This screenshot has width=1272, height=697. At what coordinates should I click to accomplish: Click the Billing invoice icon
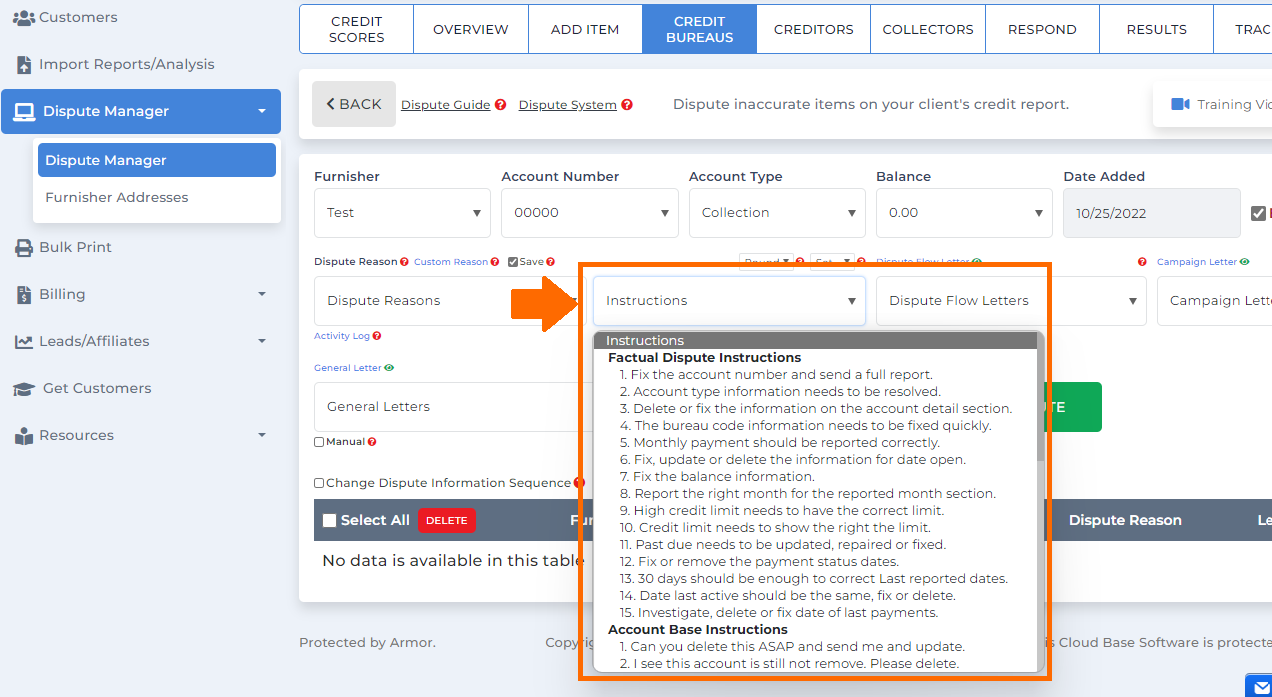(24, 294)
